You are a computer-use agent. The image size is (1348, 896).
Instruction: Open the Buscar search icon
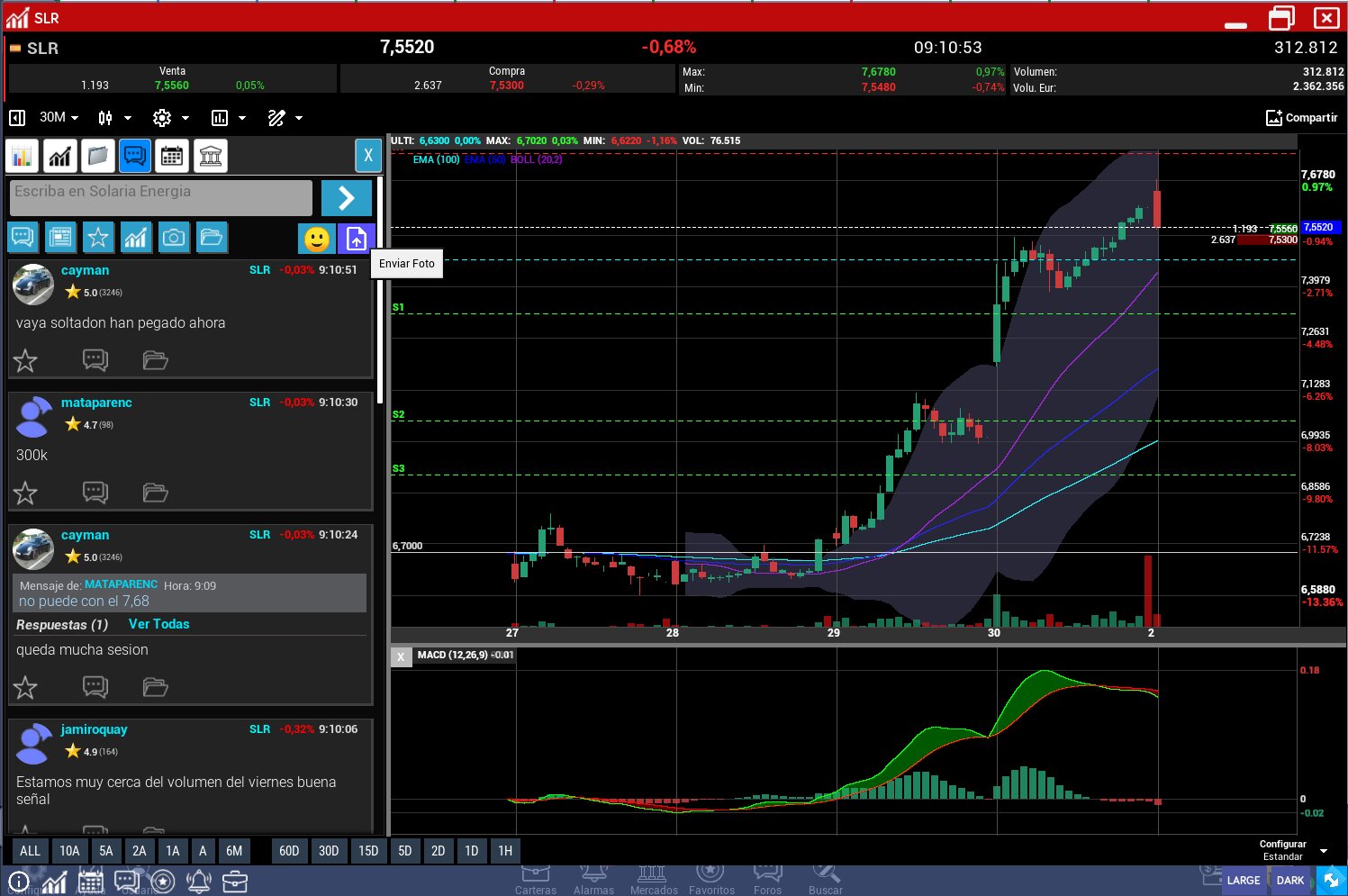(826, 880)
